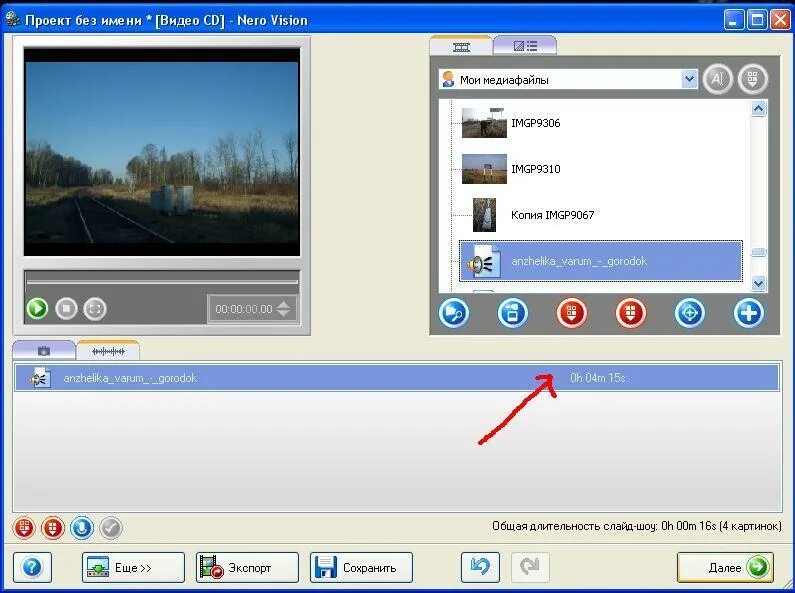This screenshot has height=593, width=795.
Task: Click the blue target crosshair icon
Action: click(x=690, y=313)
